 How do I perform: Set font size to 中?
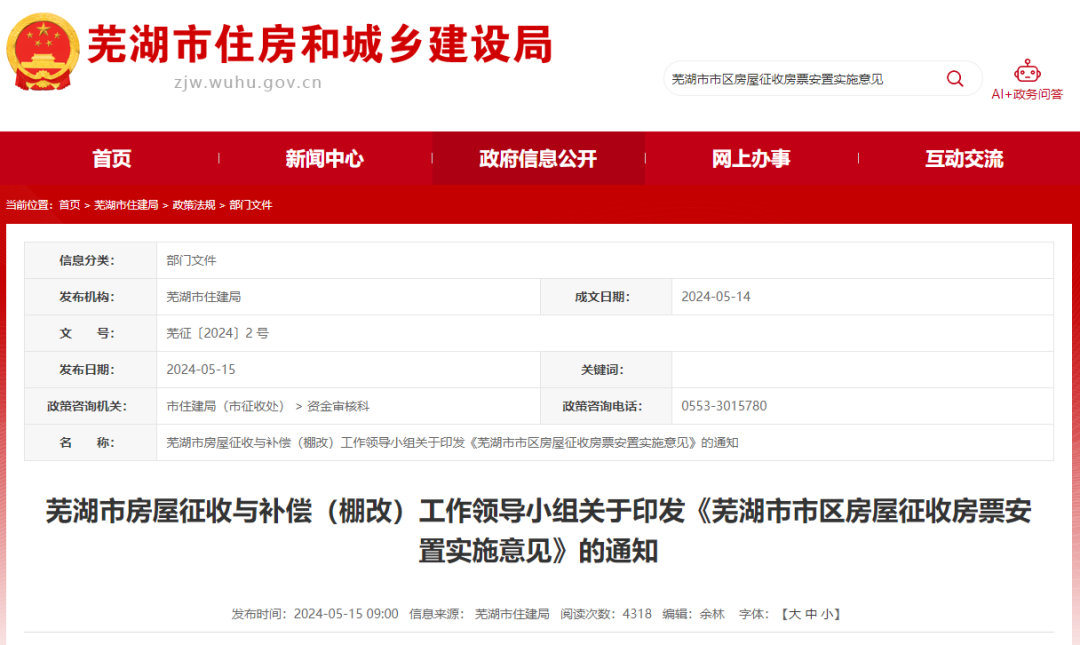tap(811, 614)
